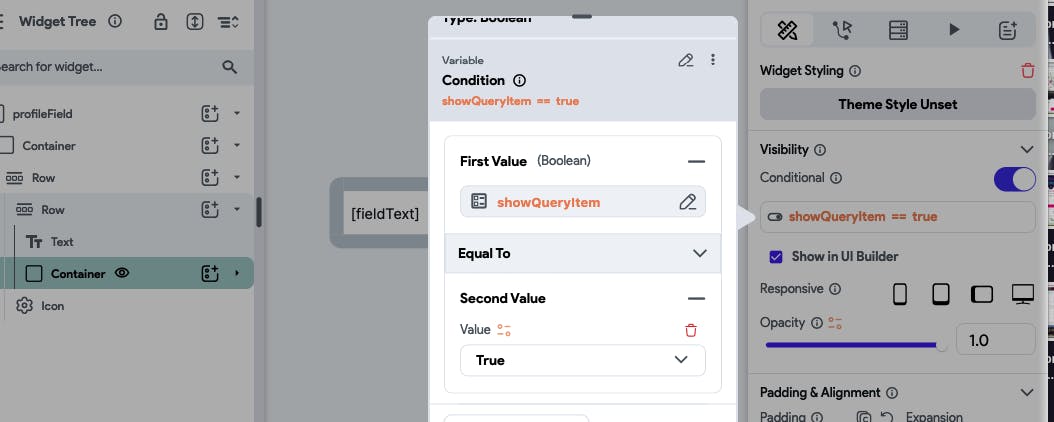
Task: Add widget next to profileField
Action: [x=210, y=114]
